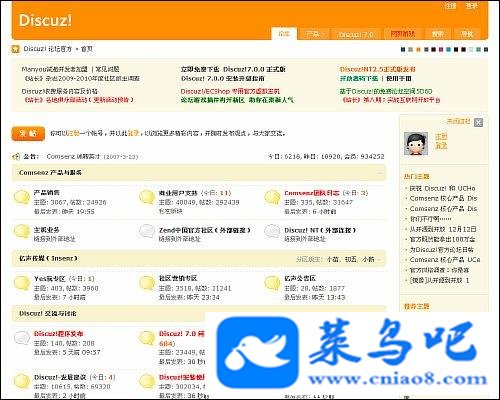Click the Comsenz团队日志 forum bubble icon

coord(272,197)
